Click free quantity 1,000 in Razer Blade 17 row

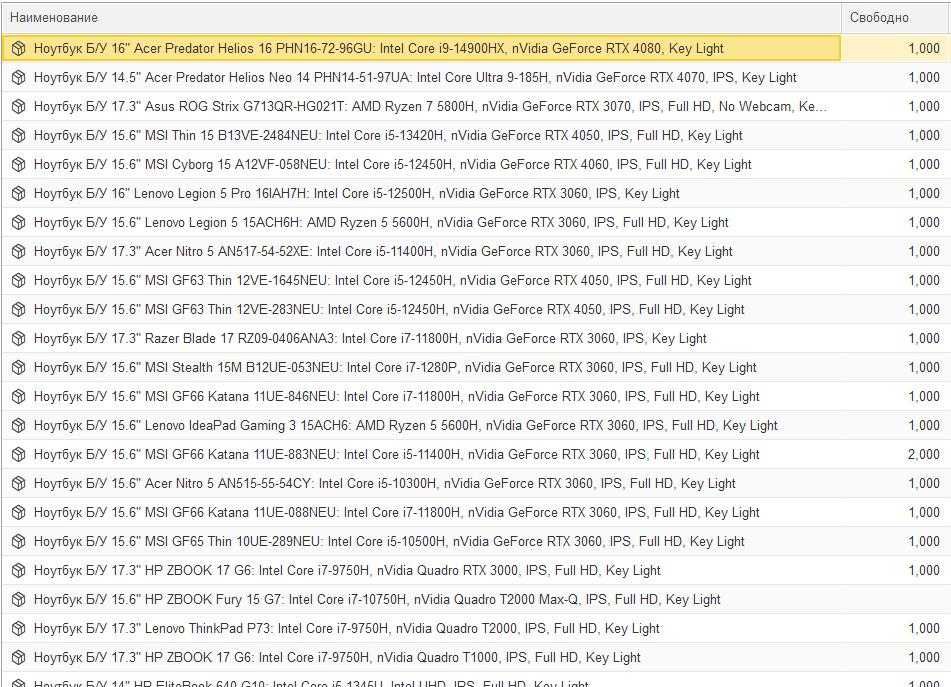click(924, 338)
